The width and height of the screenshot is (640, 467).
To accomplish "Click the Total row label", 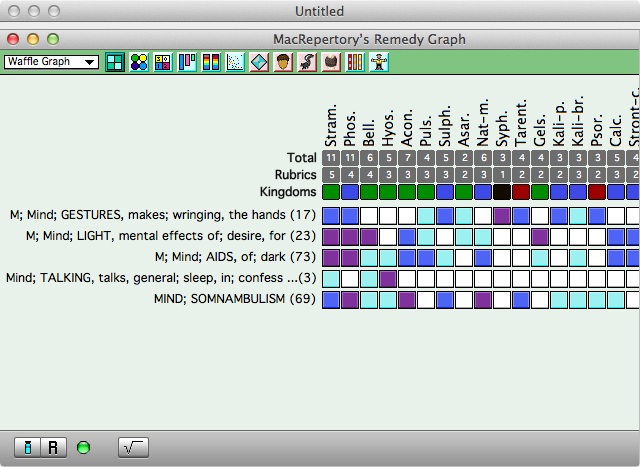I will click(x=301, y=158).
